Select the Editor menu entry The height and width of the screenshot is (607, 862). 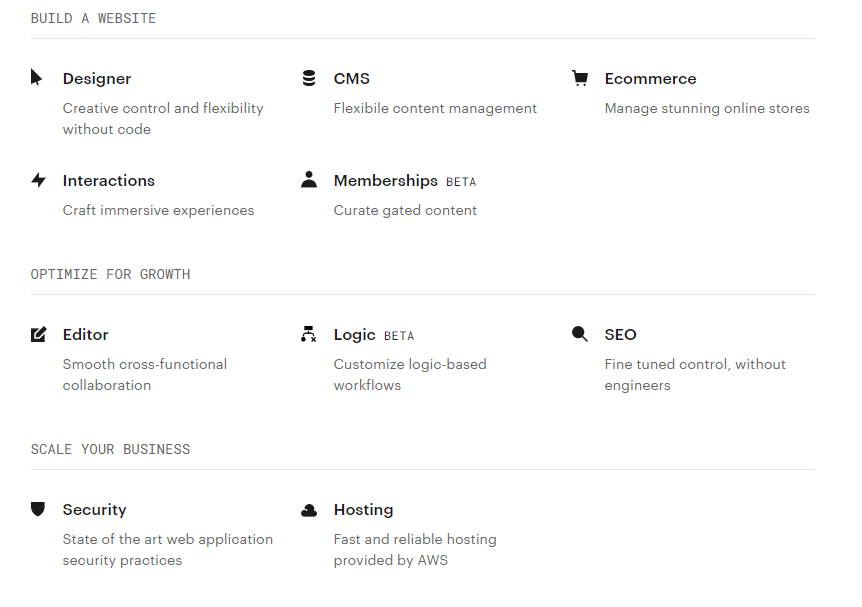[x=86, y=335]
